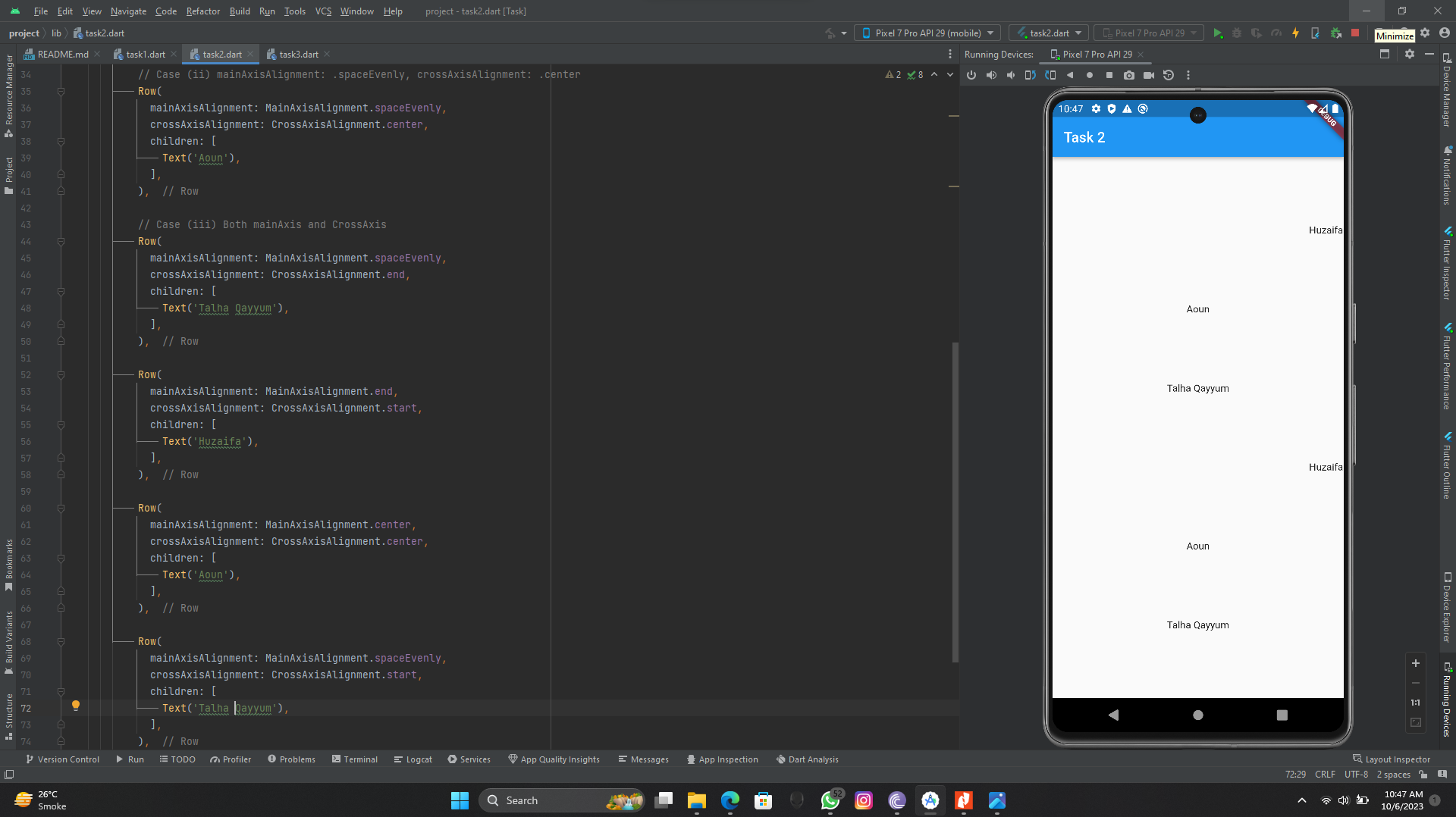Switch to task1.dart editor tab
Screen dimensions: 1456x817
[x=145, y=54]
